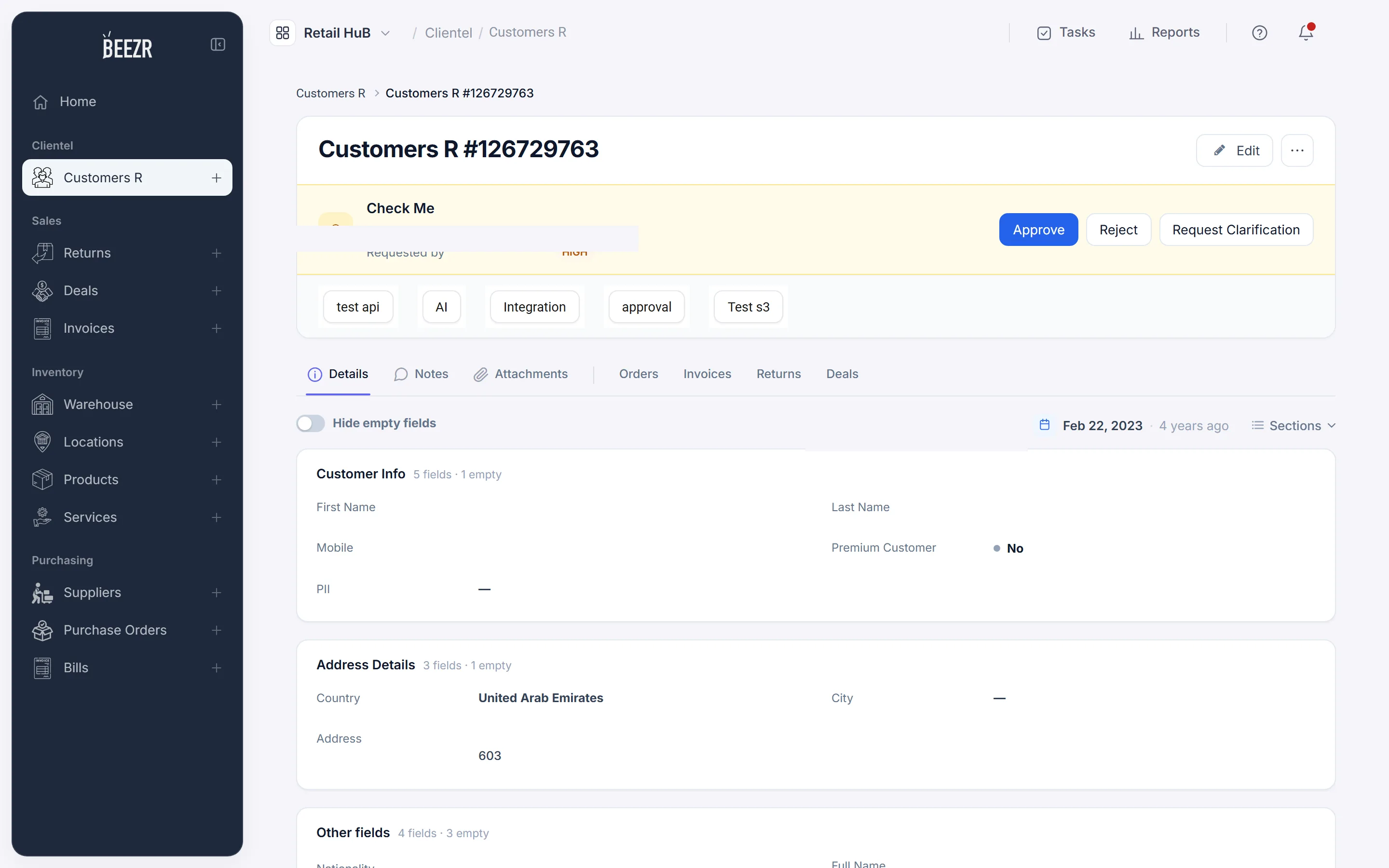This screenshot has height=868, width=1389.
Task: Open the Invoices tab in record
Action: click(707, 374)
